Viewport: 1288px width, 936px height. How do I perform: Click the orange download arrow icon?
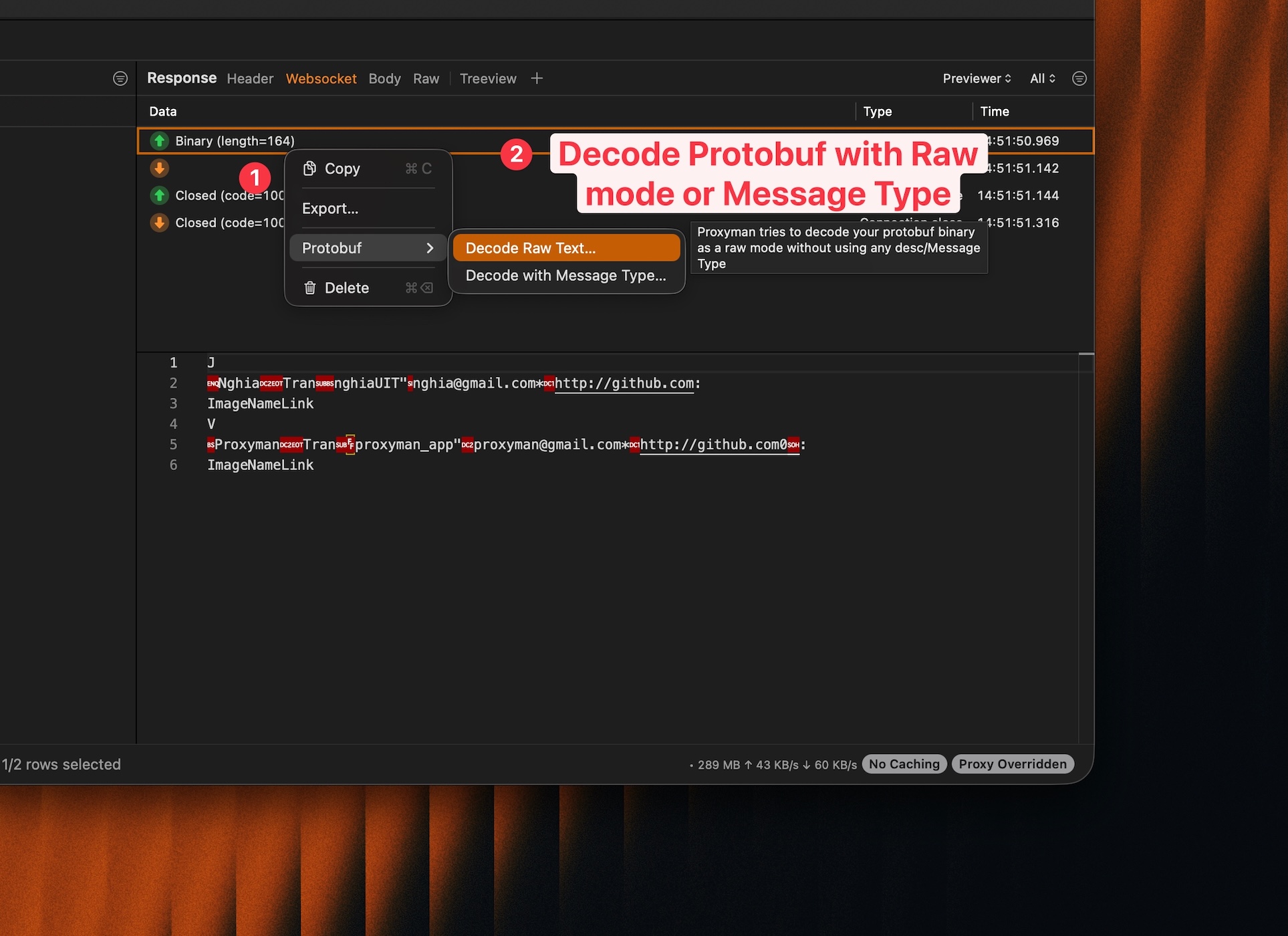pos(159,168)
